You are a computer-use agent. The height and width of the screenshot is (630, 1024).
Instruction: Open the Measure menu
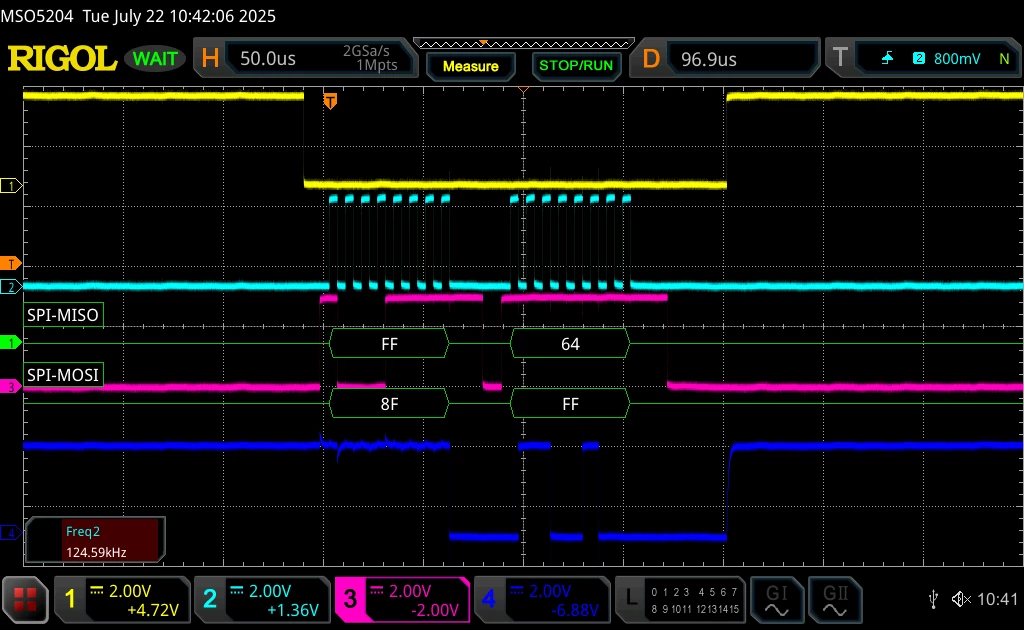point(470,66)
